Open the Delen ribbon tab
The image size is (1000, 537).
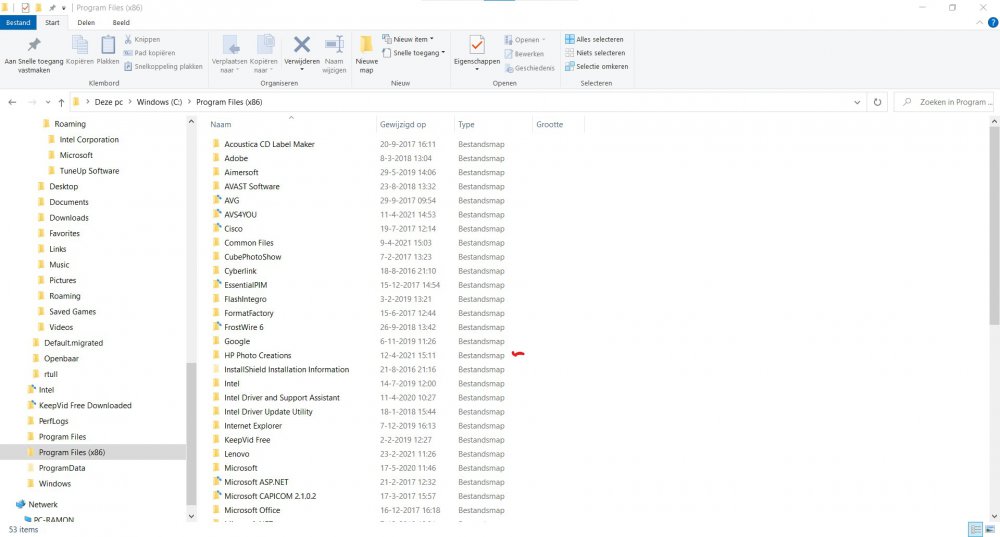coord(86,22)
